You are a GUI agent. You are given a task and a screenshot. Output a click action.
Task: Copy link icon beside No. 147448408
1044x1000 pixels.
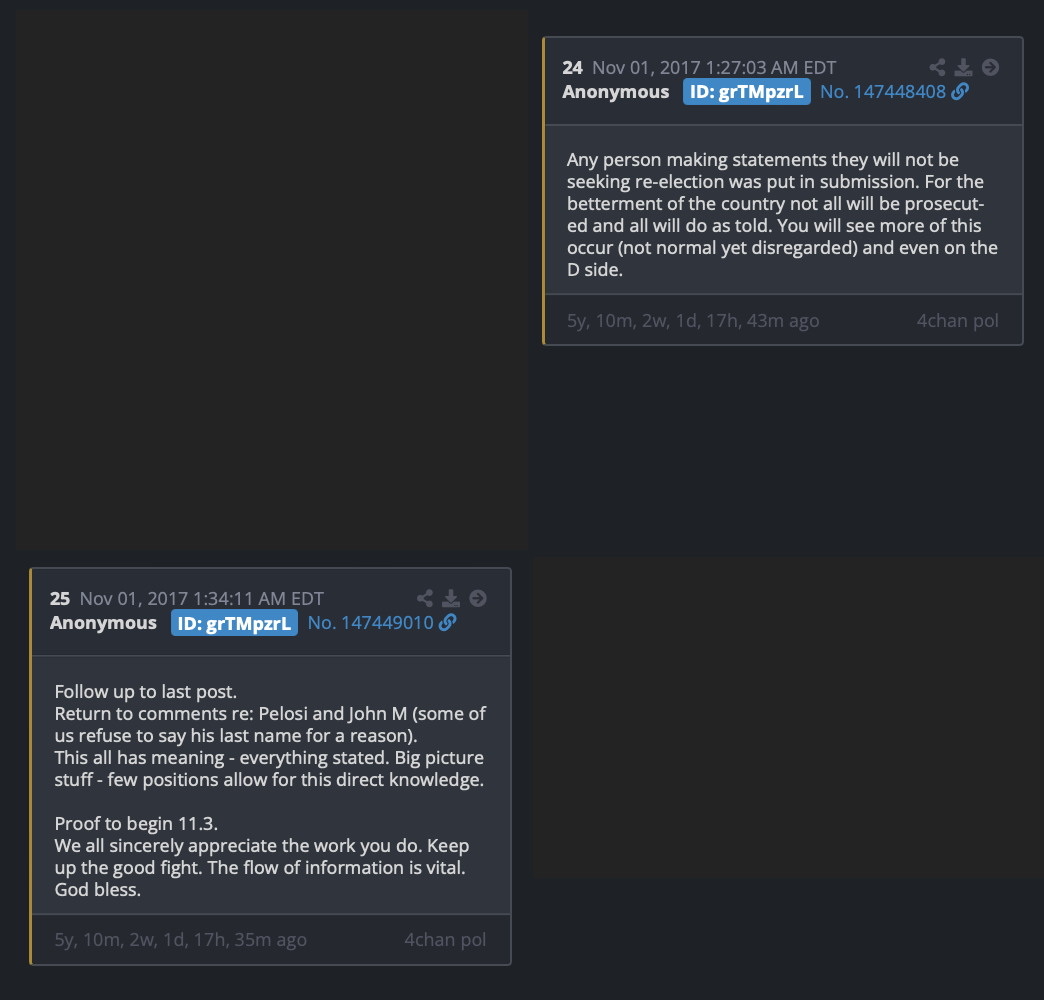[960, 91]
